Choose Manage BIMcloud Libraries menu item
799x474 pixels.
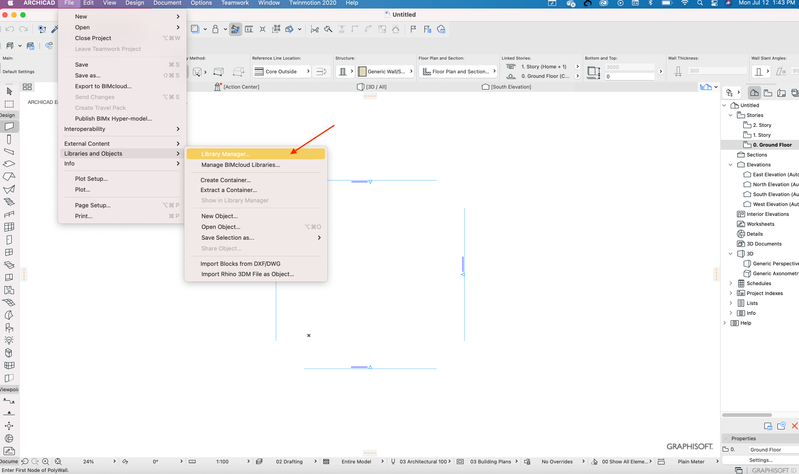256,165
